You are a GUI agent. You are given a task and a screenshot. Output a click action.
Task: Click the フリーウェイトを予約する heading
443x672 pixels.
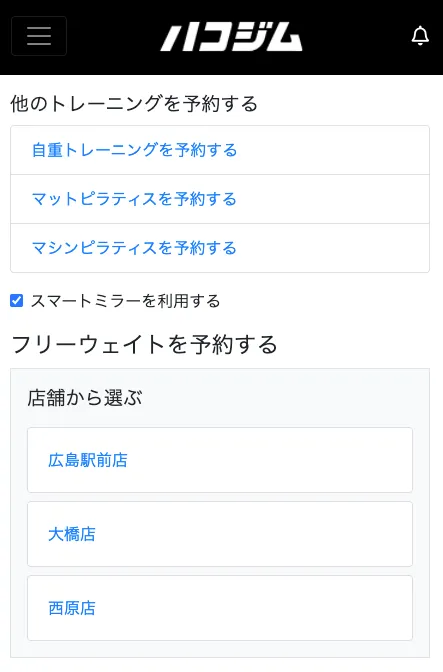click(x=144, y=345)
